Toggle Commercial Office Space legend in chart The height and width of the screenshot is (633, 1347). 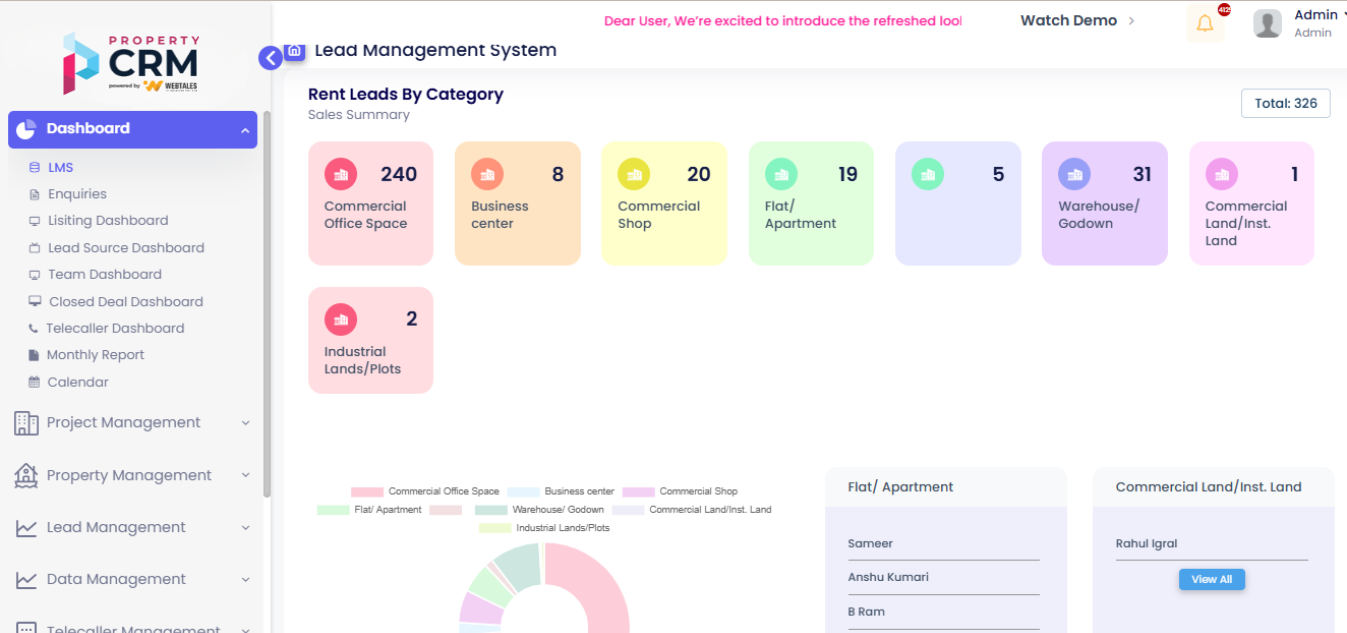click(425, 491)
